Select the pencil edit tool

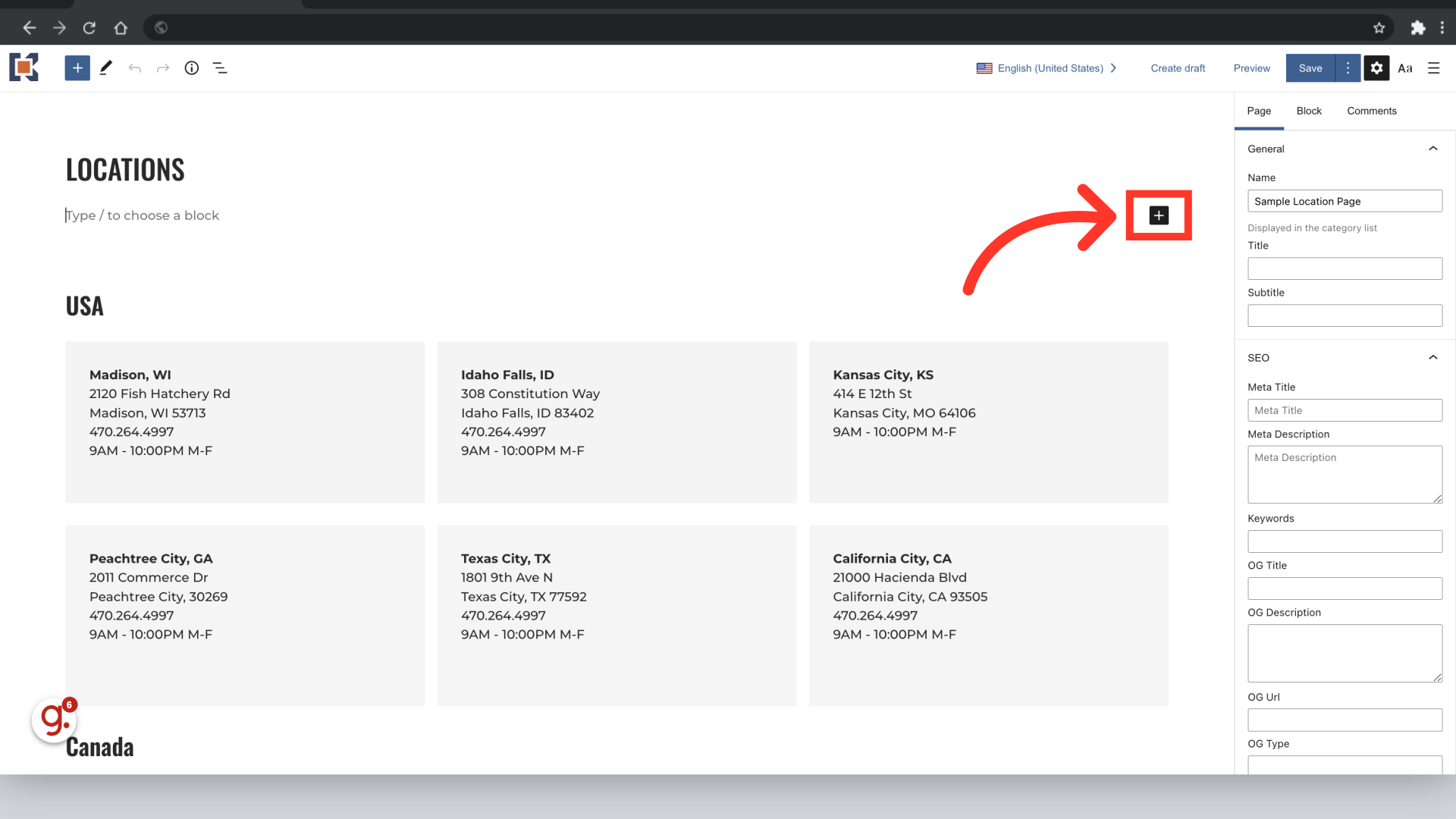tap(106, 68)
